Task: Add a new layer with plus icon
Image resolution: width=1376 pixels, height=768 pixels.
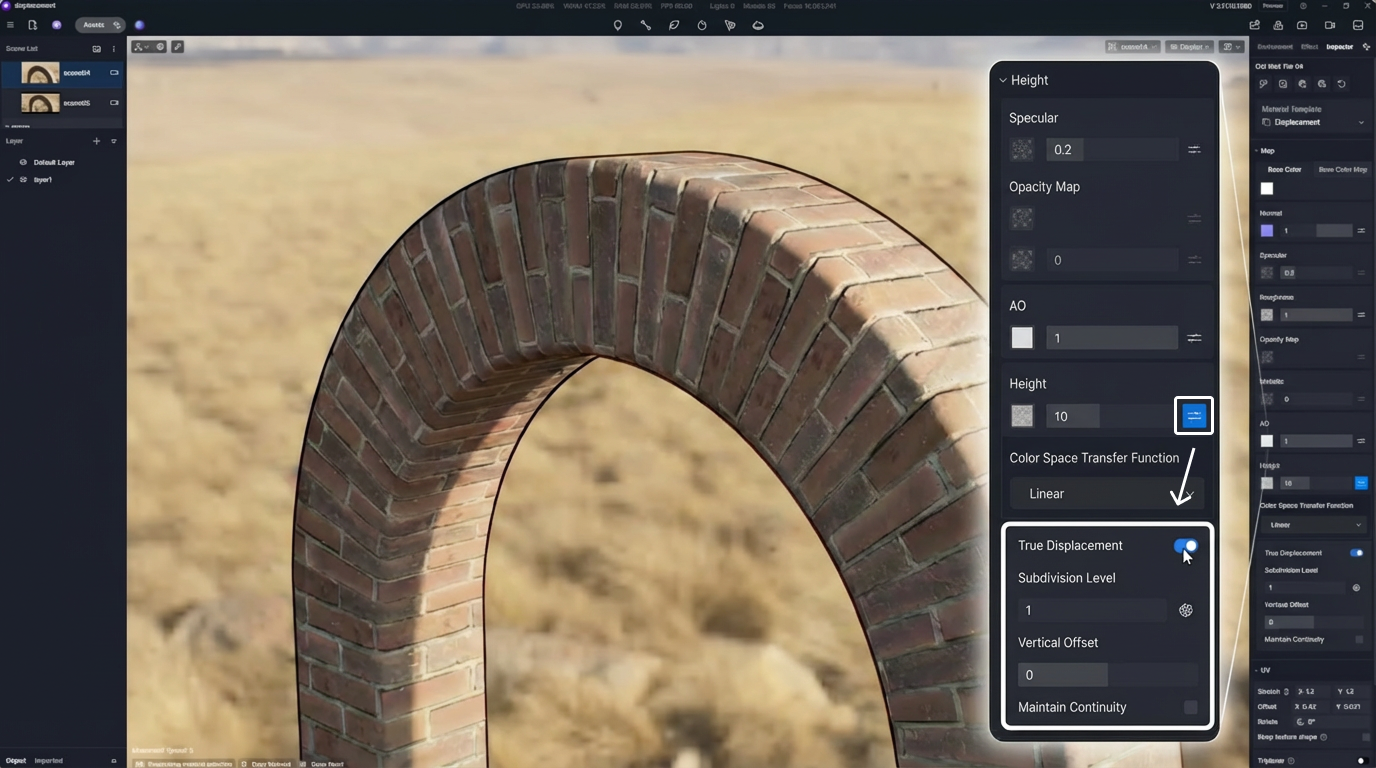Action: click(97, 141)
